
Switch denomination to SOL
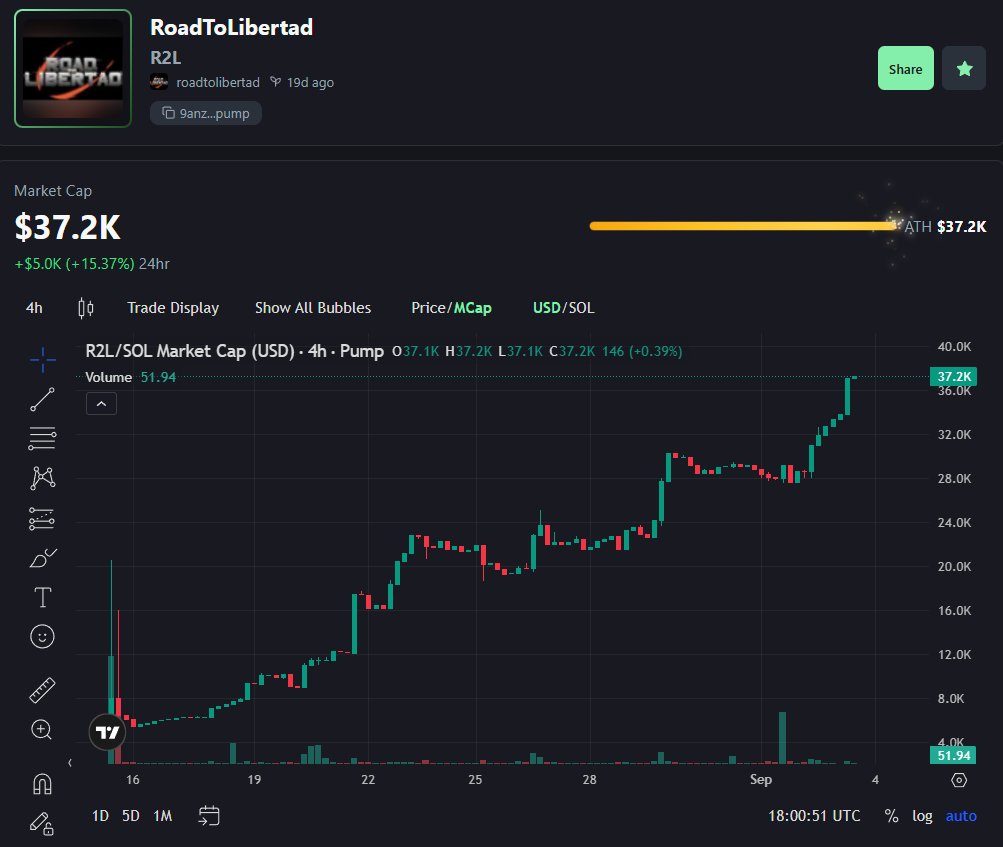click(x=581, y=308)
